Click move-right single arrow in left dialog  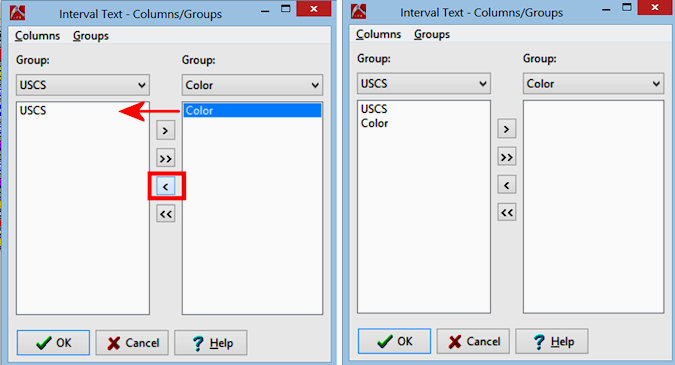[166, 130]
